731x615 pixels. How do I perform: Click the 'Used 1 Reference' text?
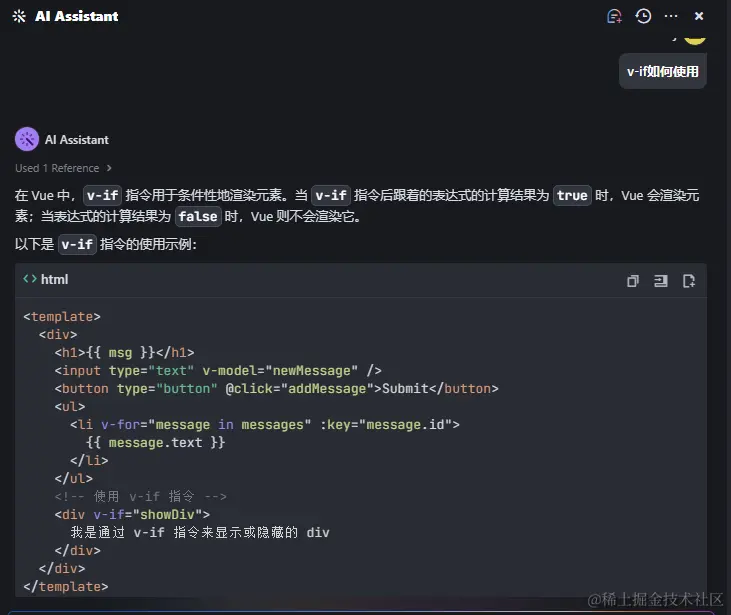(57, 168)
